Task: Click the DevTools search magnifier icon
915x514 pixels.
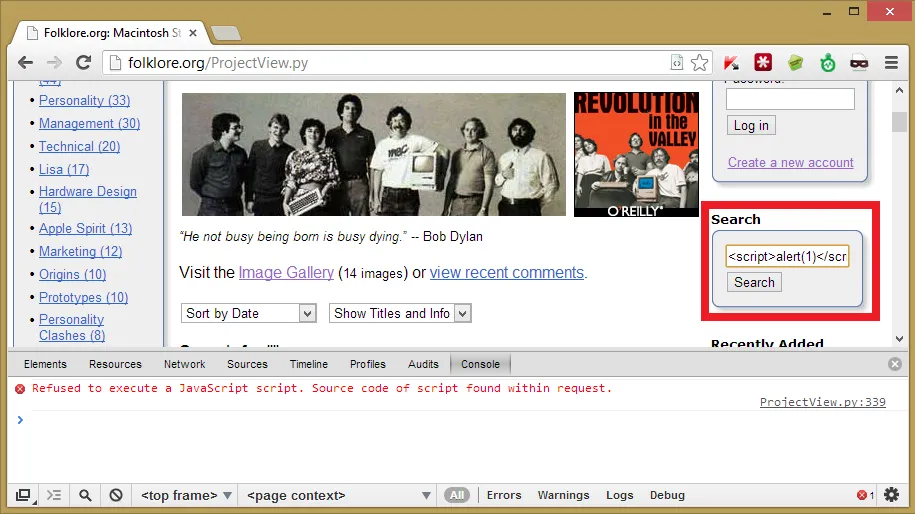Action: (86, 495)
